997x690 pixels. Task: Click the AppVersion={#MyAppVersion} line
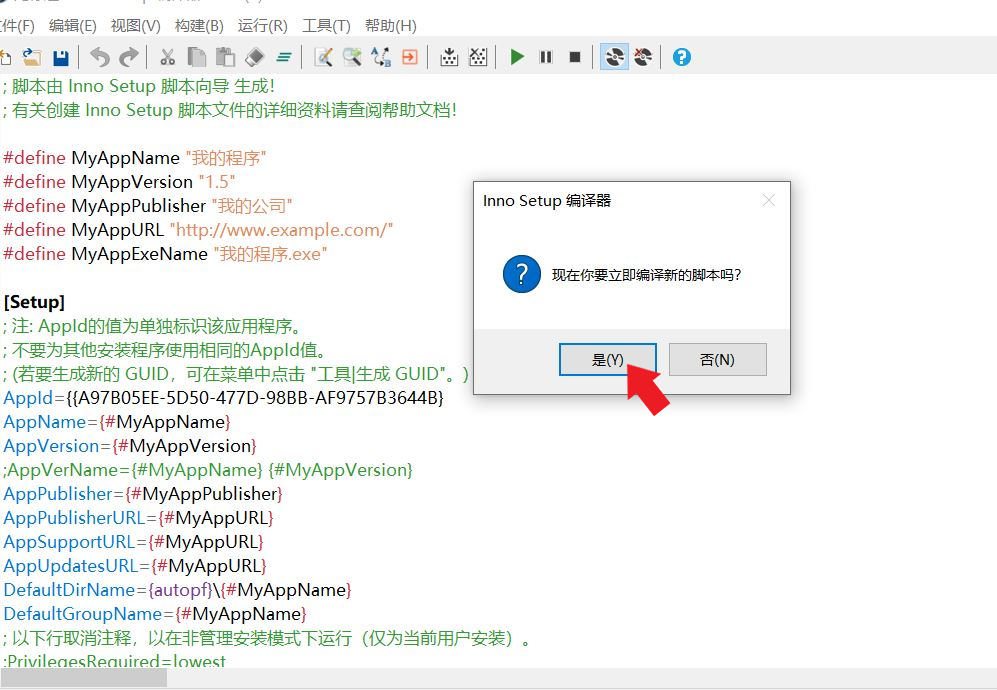point(130,446)
